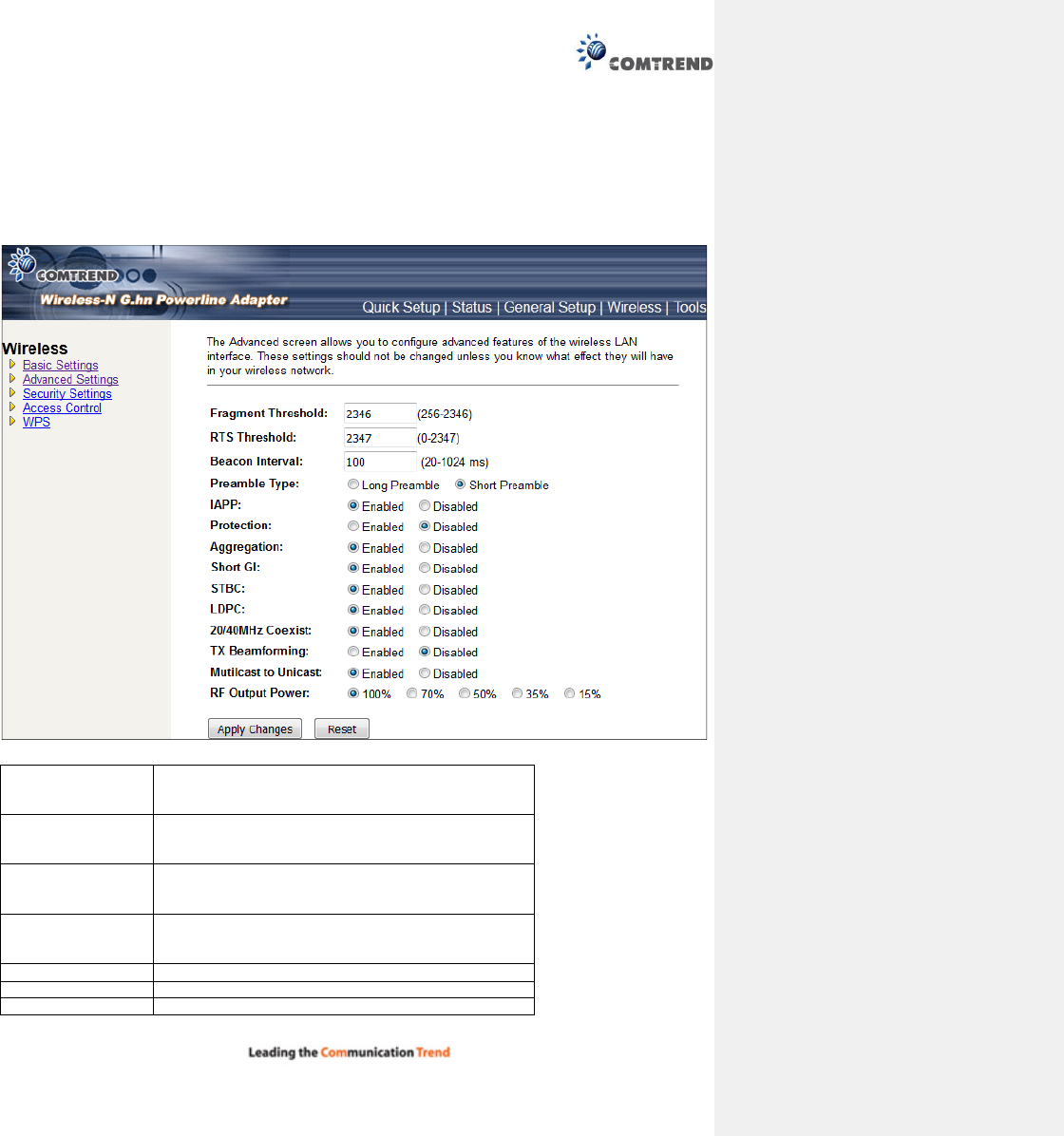Set Protection to Disabled
The image size is (1064, 1136).
(425, 526)
